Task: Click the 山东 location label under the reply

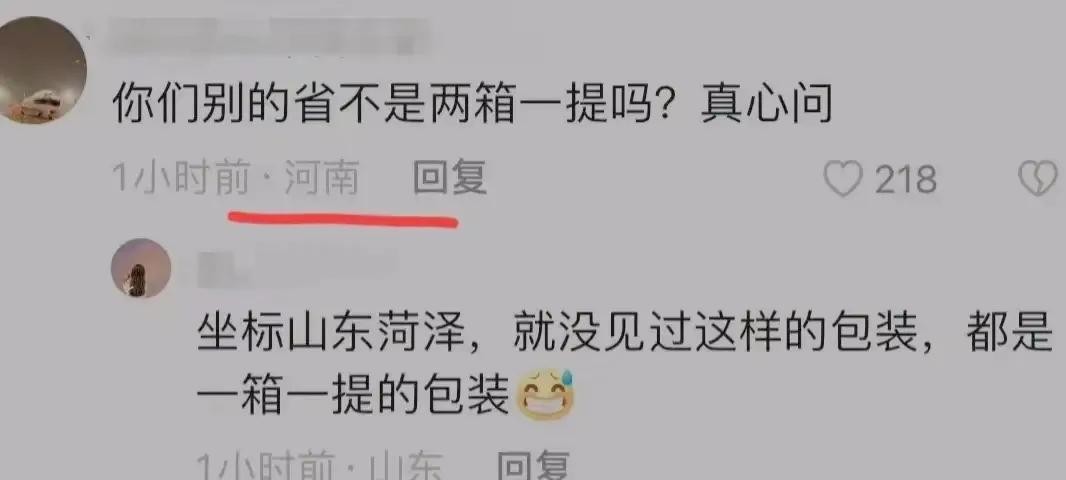Action: pyautogui.click(x=405, y=467)
